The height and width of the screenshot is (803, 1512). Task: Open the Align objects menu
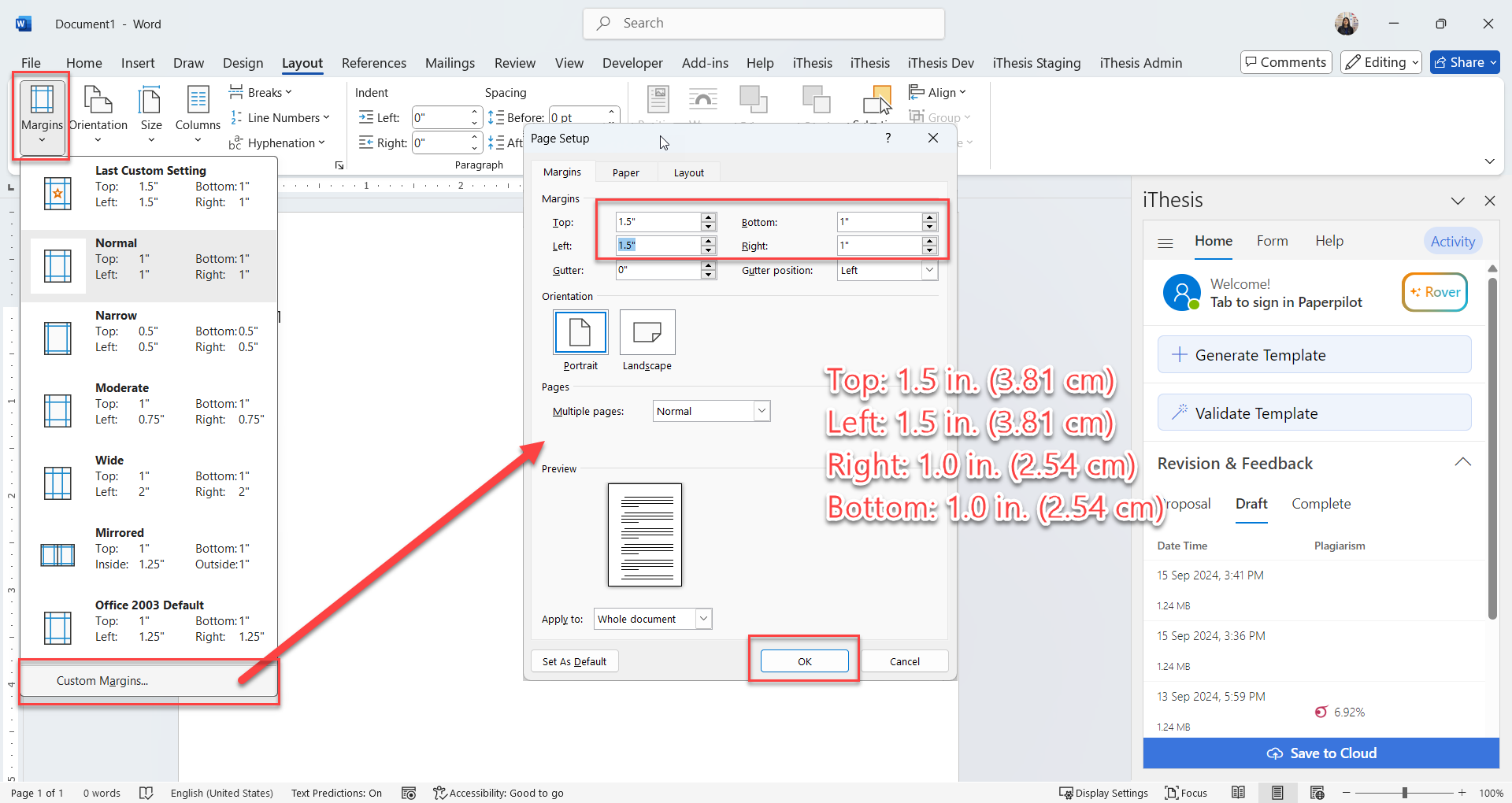coord(937,93)
